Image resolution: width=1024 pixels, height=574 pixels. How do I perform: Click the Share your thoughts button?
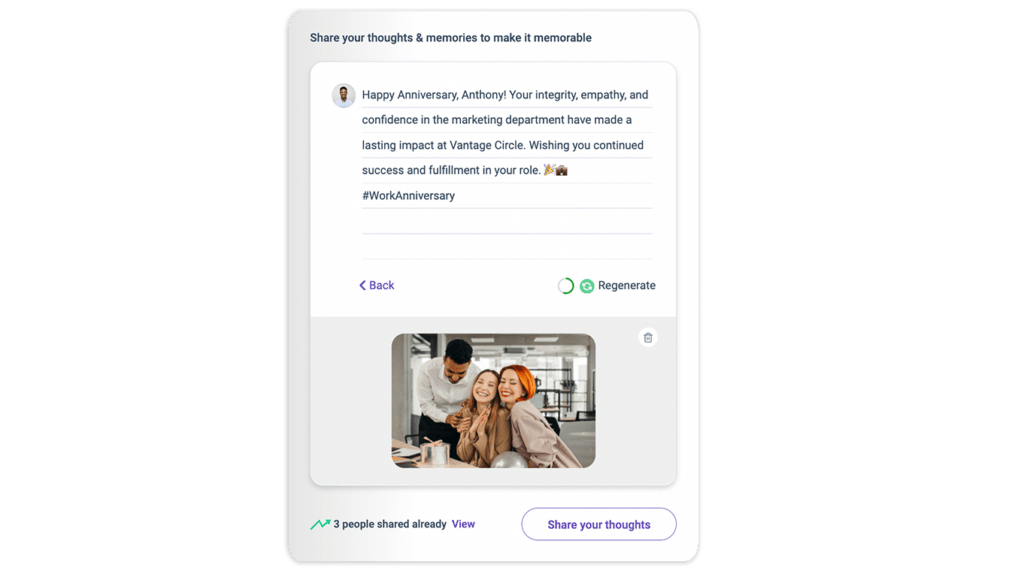tap(598, 524)
